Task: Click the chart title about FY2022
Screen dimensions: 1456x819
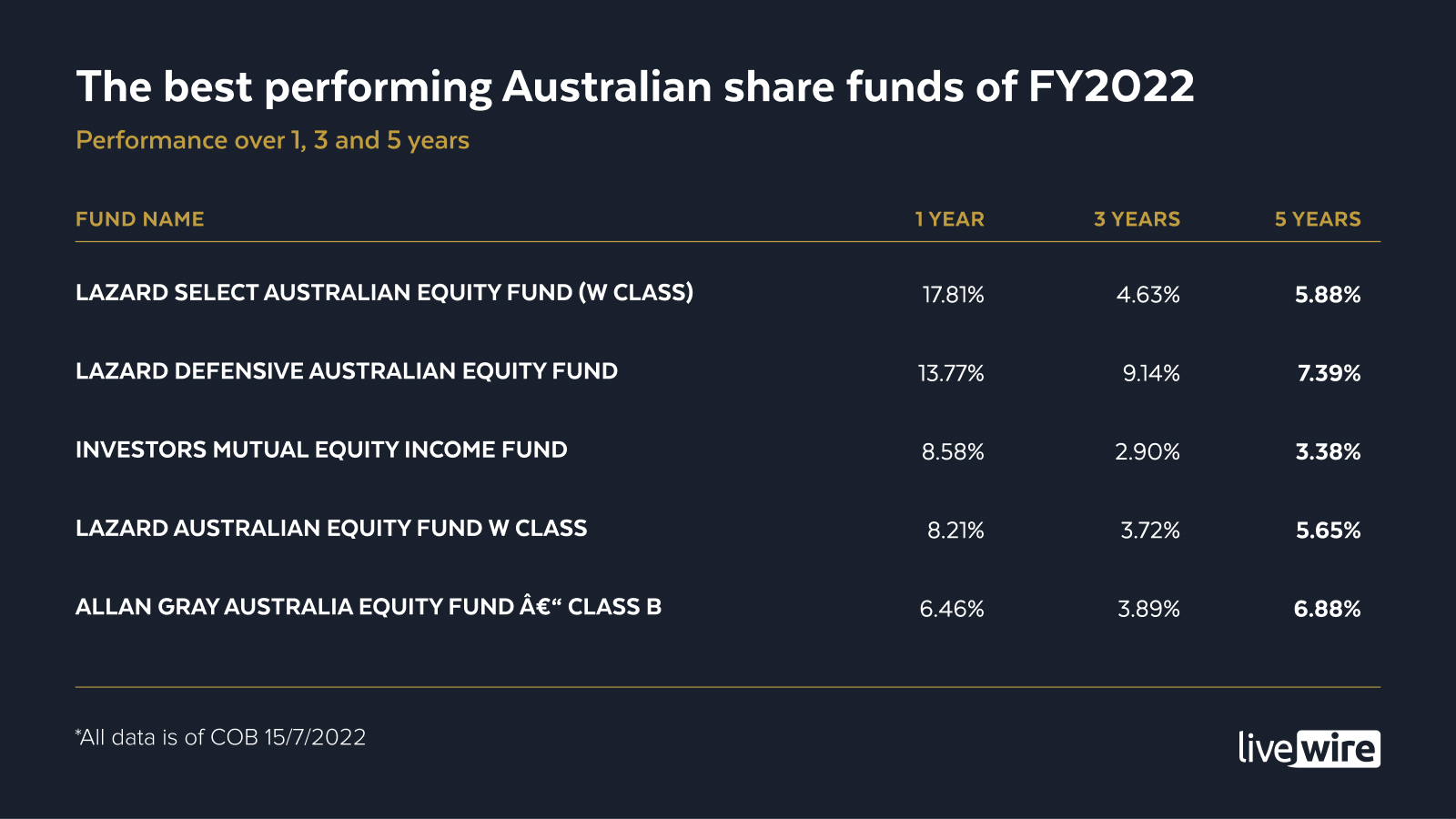Action: (x=635, y=87)
